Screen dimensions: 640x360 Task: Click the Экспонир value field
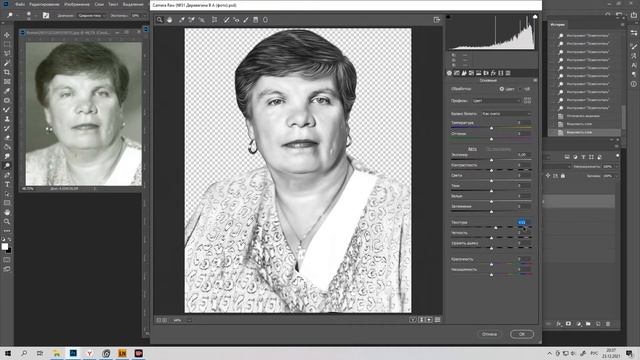[x=523, y=155]
